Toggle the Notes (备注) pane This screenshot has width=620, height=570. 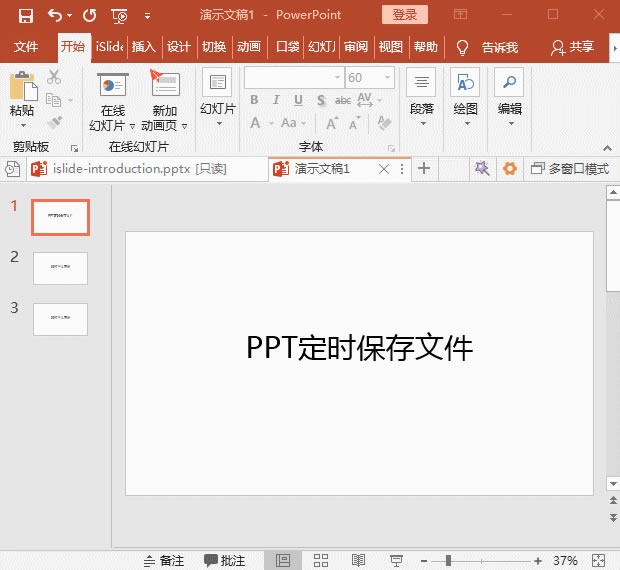point(164,560)
